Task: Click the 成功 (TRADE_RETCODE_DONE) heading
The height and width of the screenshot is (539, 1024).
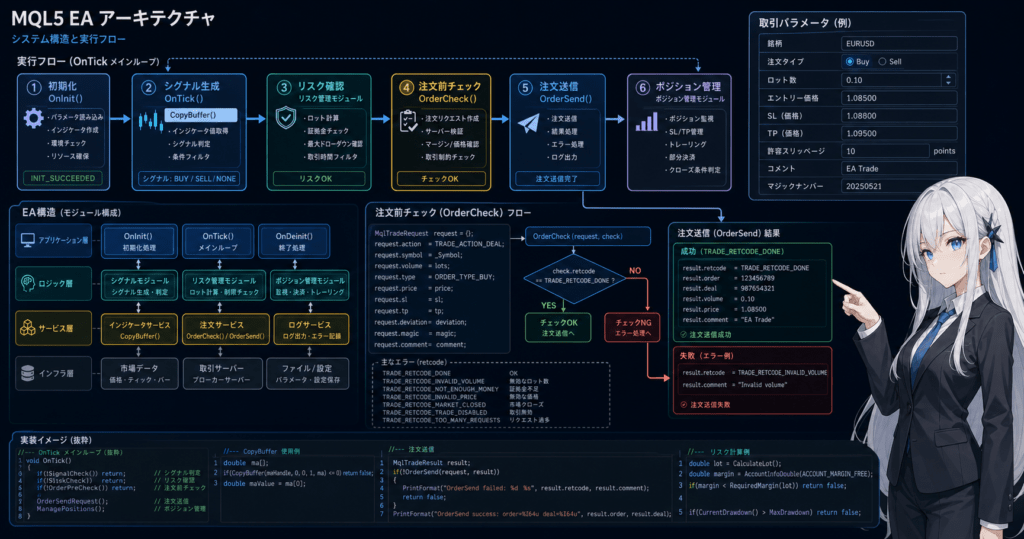Action: pos(732,252)
